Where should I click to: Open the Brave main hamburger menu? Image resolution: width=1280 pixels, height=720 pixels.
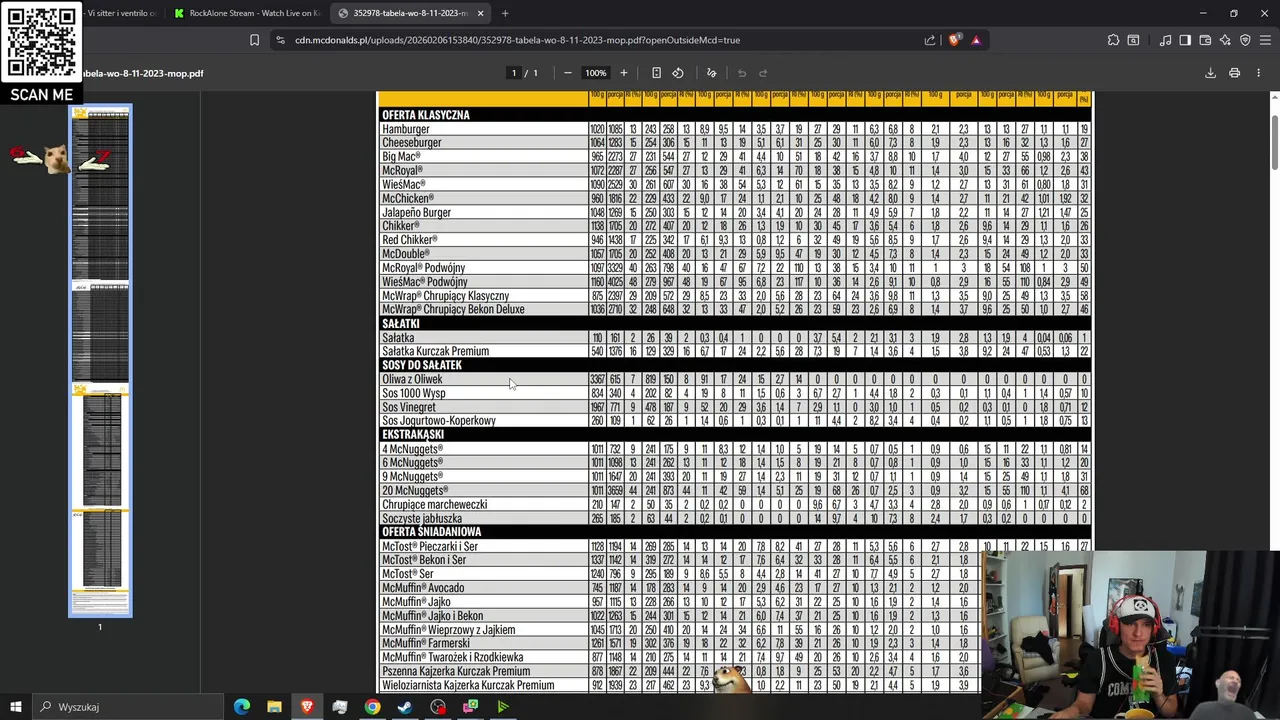[1265, 40]
